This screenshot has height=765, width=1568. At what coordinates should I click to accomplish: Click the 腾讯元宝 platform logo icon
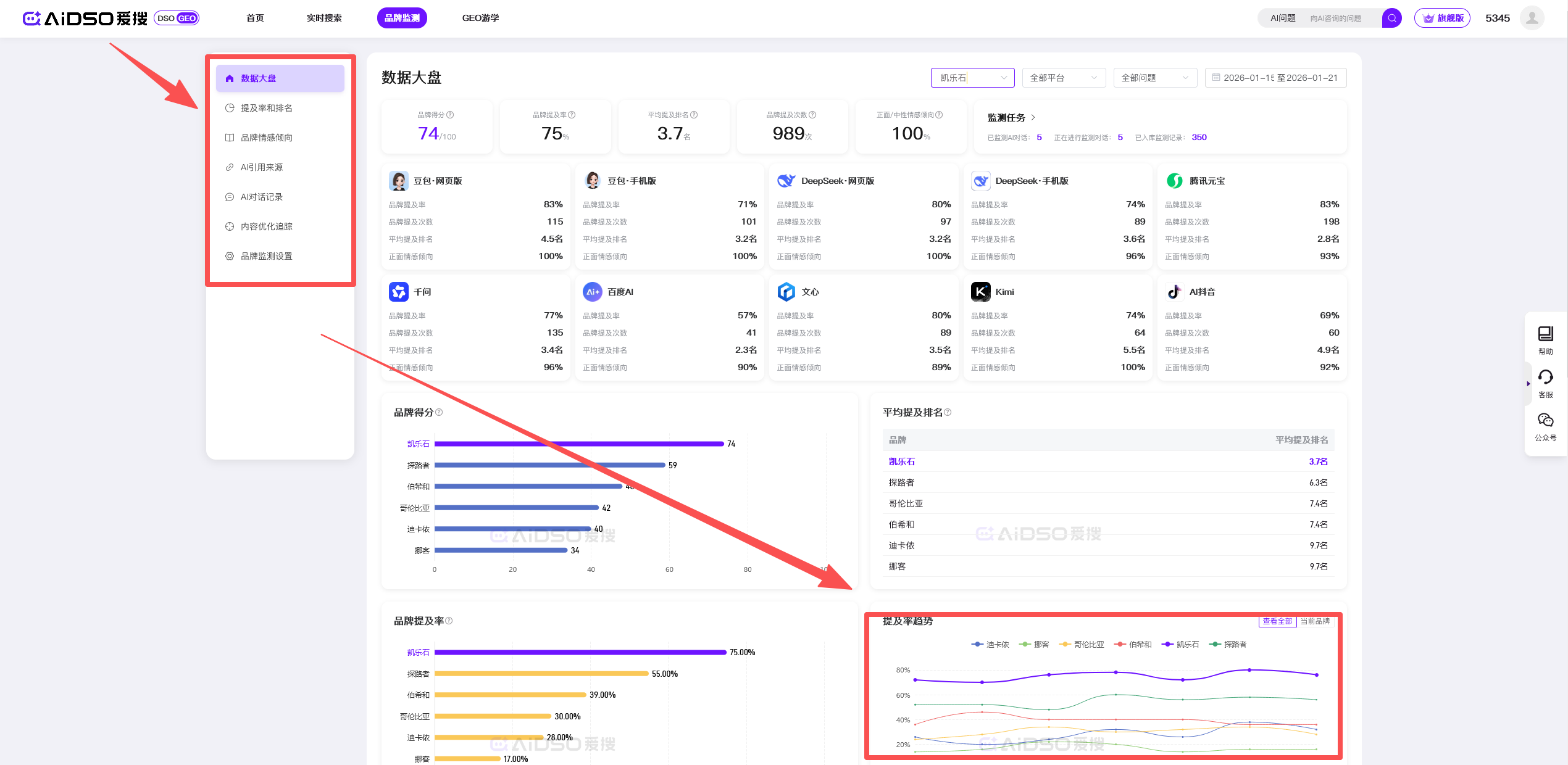click(x=1174, y=181)
